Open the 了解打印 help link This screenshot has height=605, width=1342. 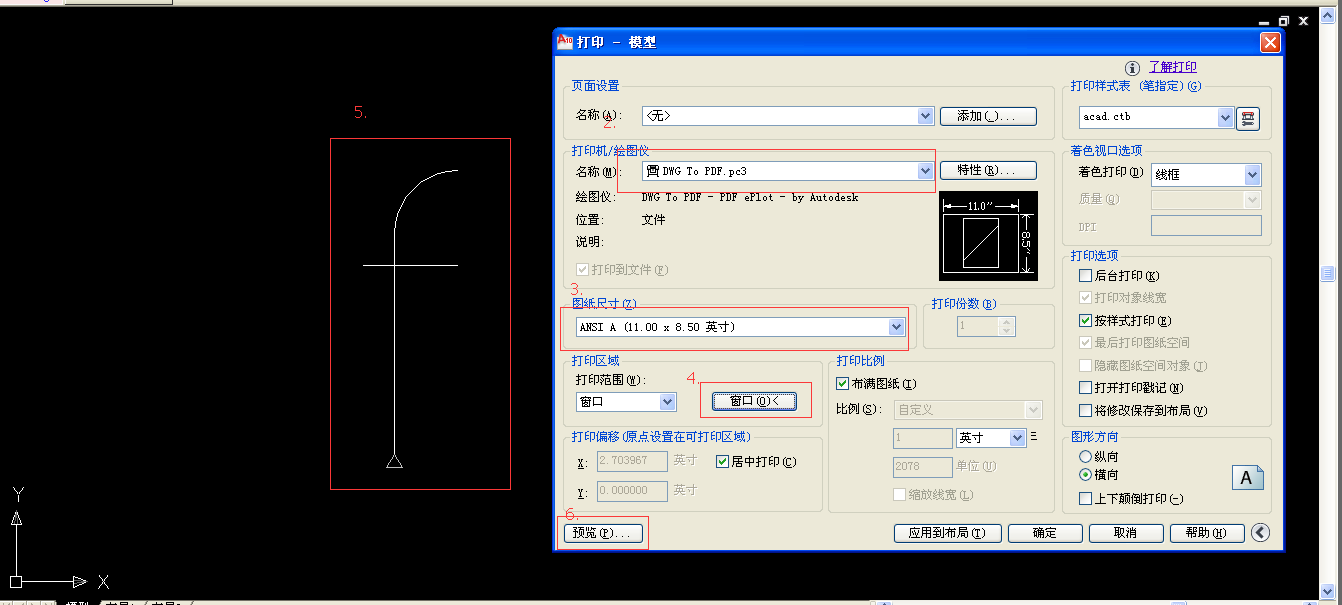[x=1173, y=67]
